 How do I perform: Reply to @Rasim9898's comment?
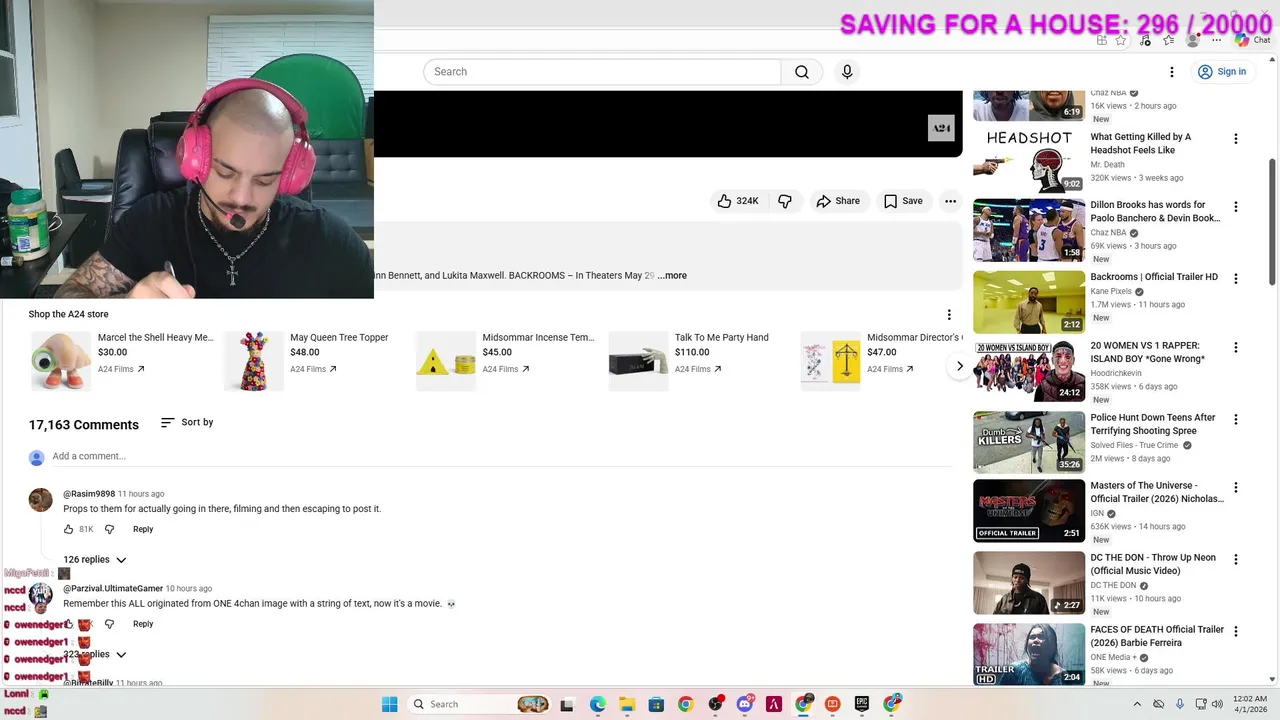coord(143,530)
